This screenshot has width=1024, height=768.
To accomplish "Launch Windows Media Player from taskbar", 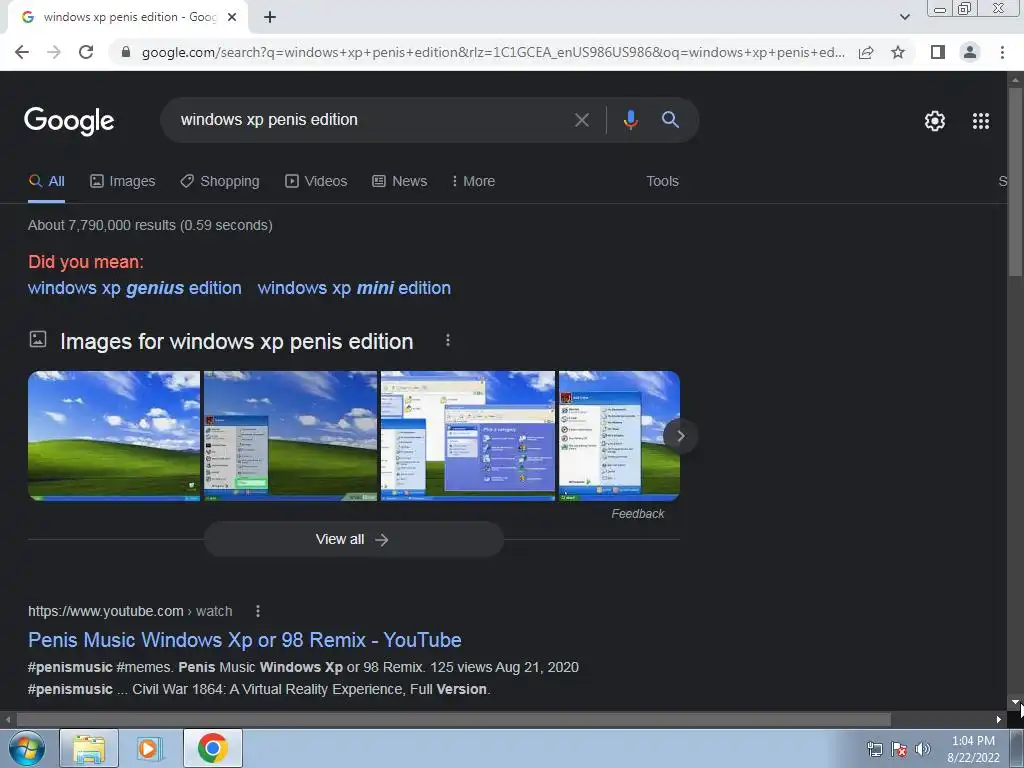I will [x=150, y=748].
